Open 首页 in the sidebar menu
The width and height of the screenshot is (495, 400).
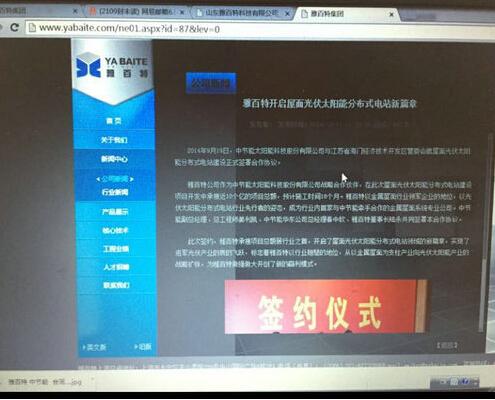[114, 121]
